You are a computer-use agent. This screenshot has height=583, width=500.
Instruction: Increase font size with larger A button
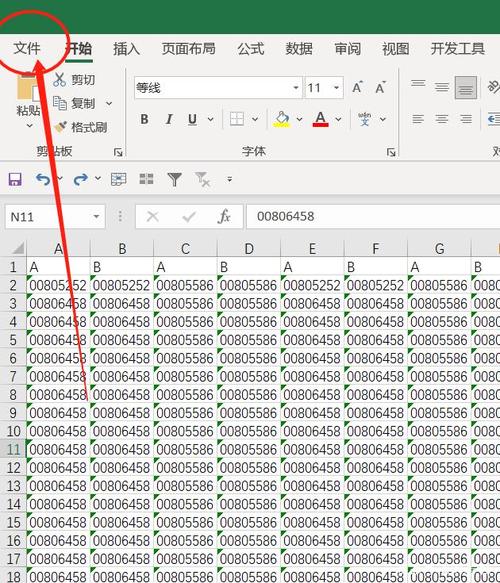pos(357,88)
